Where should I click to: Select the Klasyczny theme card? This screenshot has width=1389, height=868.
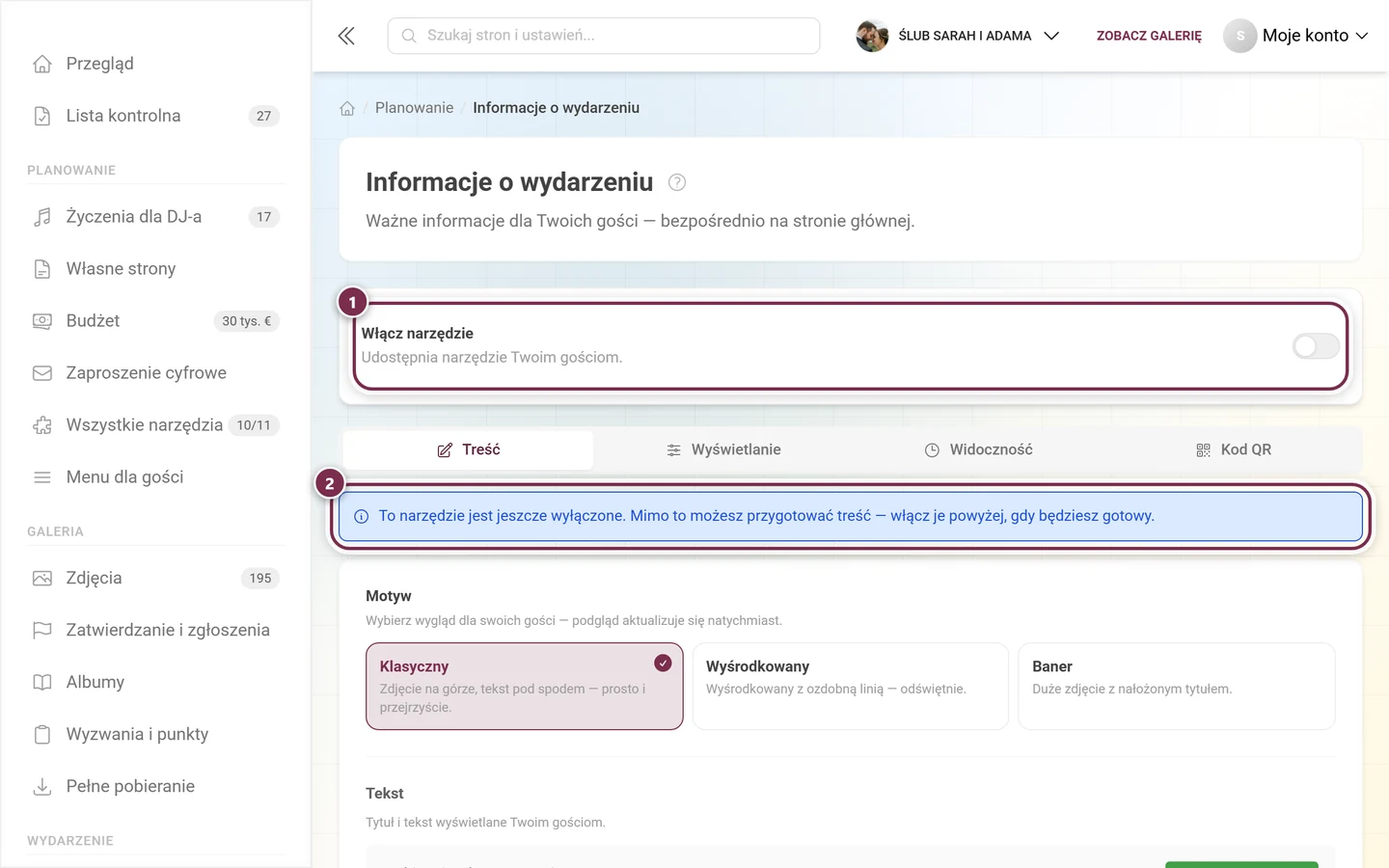(525, 687)
